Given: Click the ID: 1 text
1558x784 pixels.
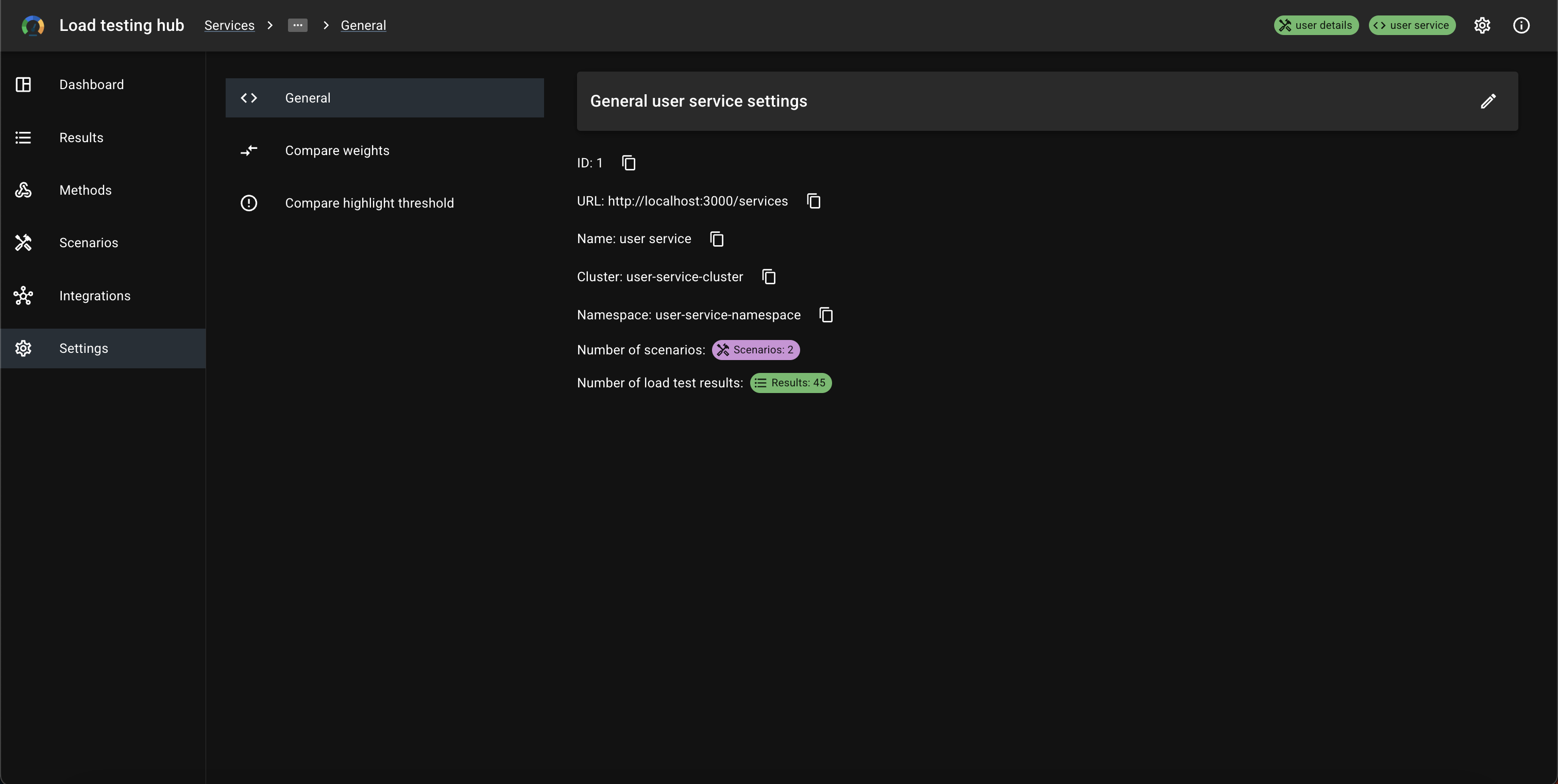Looking at the screenshot, I should pos(590,163).
